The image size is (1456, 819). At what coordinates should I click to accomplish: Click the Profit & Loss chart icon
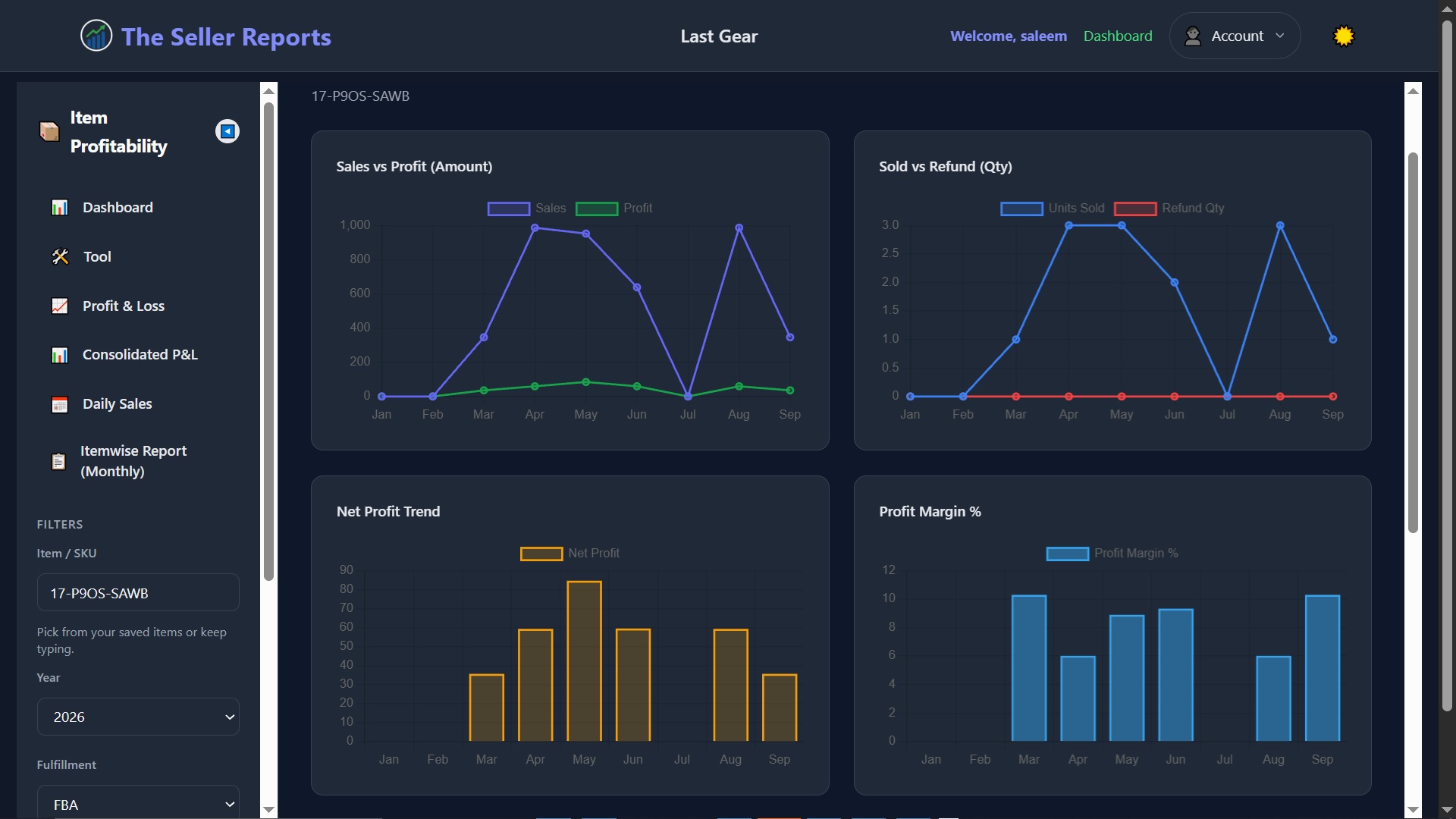tap(59, 306)
